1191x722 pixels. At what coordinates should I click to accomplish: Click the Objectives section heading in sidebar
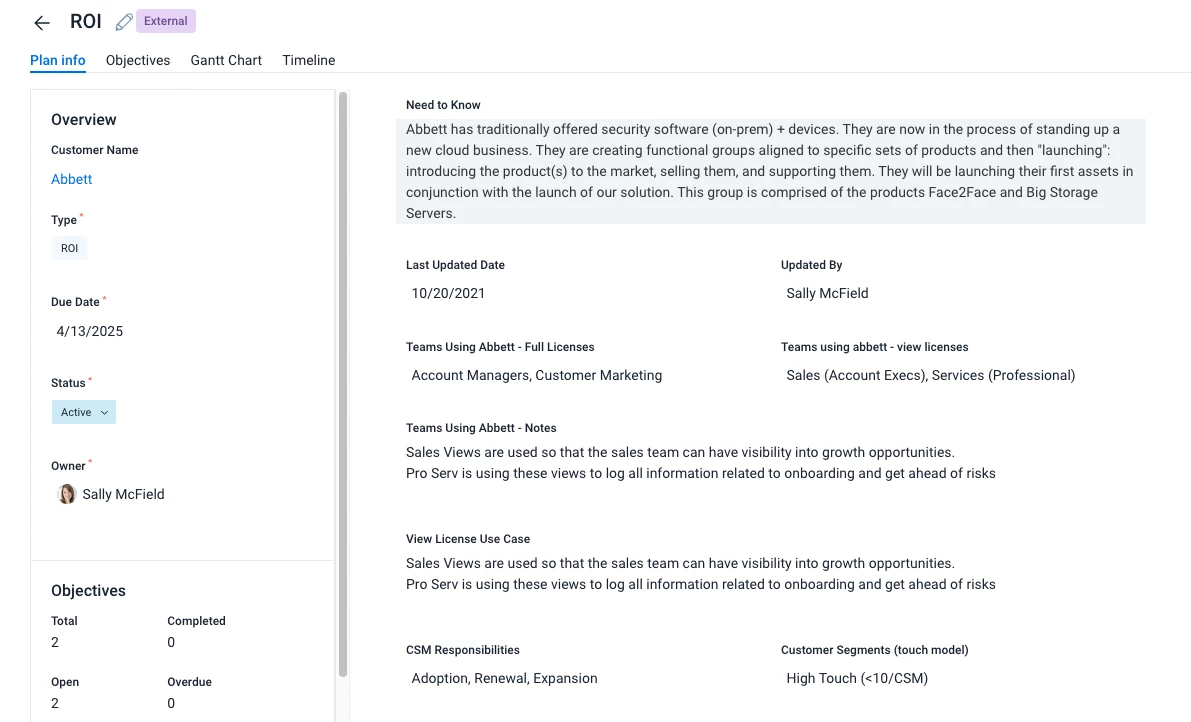coord(88,591)
